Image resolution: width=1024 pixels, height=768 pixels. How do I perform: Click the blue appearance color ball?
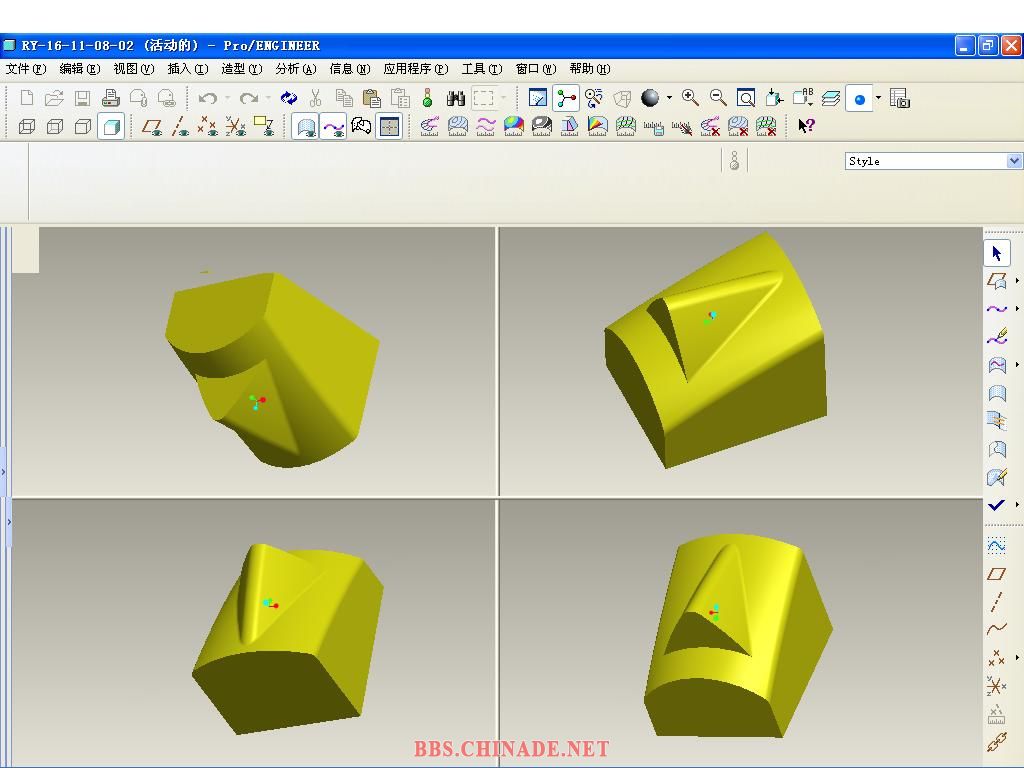[x=859, y=98]
